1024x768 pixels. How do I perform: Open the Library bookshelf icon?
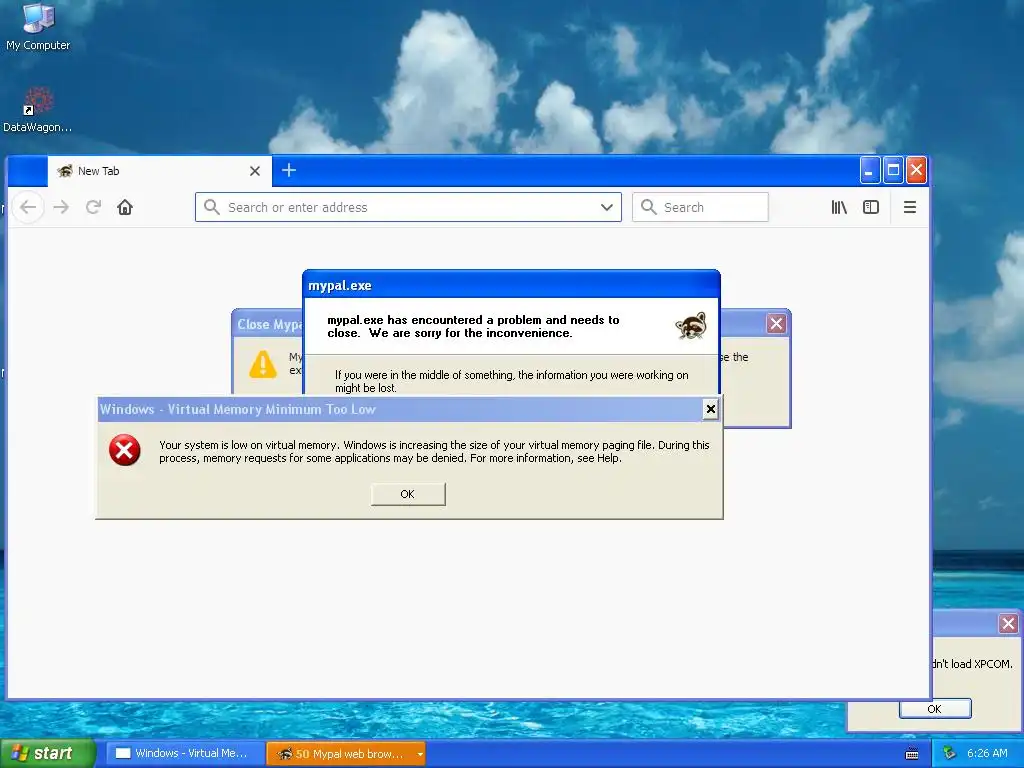coord(839,208)
